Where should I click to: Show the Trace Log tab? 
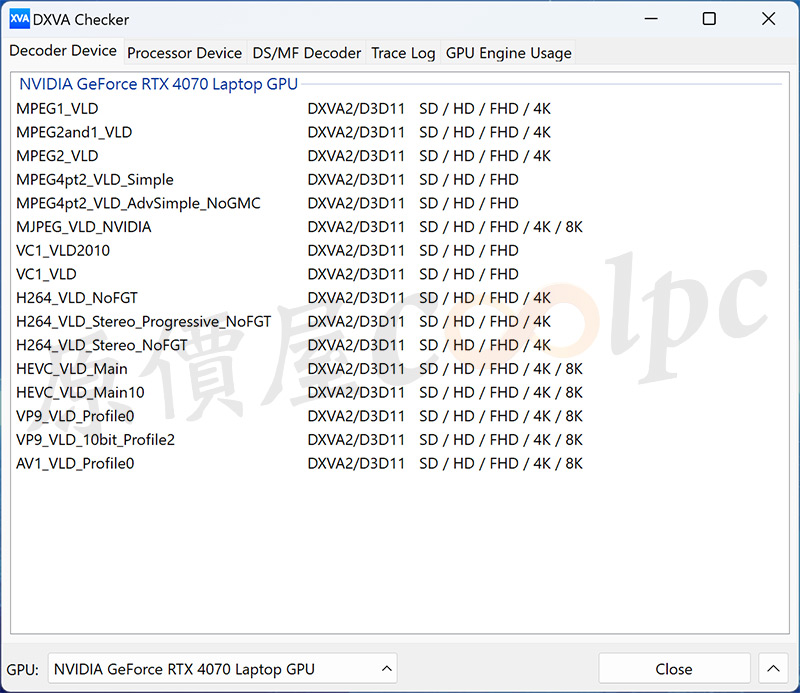[x=403, y=53]
